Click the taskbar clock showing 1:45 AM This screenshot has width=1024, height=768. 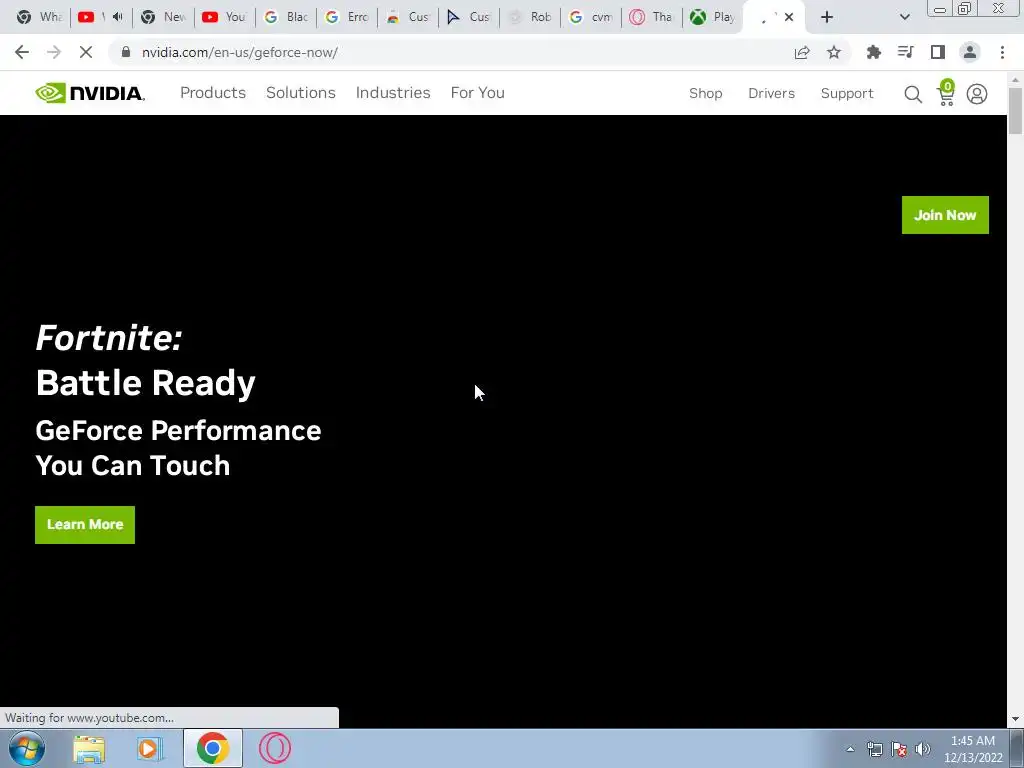[x=973, y=749]
